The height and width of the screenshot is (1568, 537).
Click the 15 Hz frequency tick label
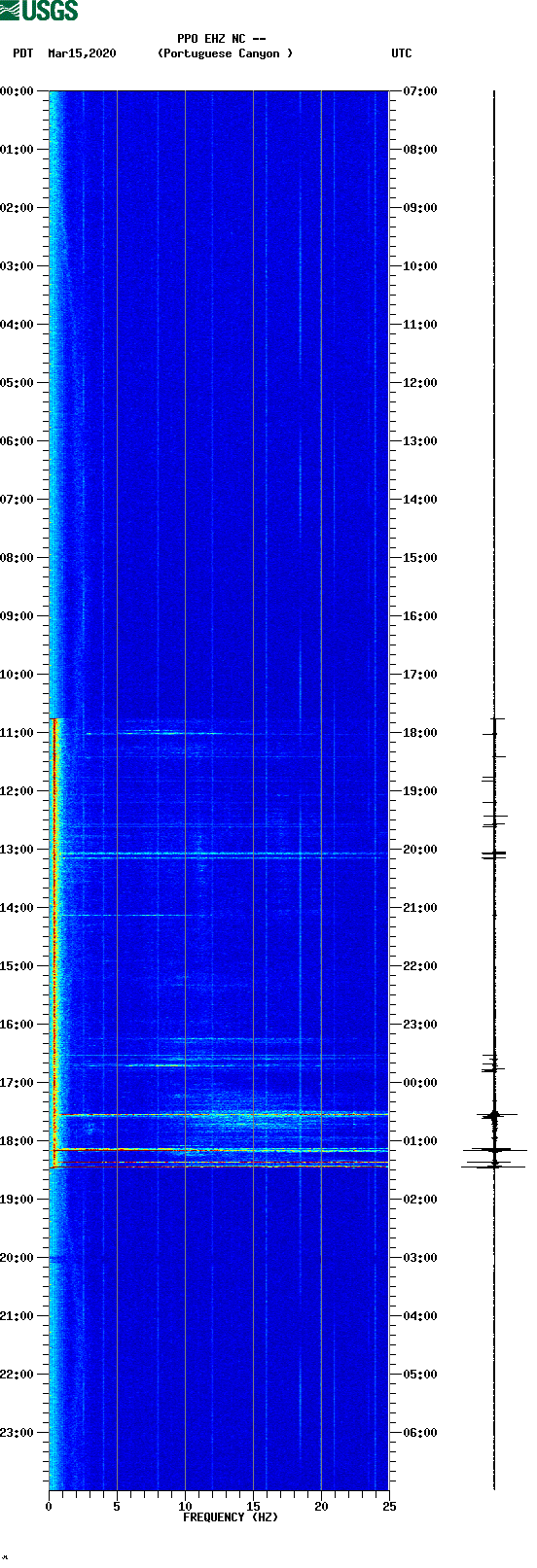[x=253, y=1507]
